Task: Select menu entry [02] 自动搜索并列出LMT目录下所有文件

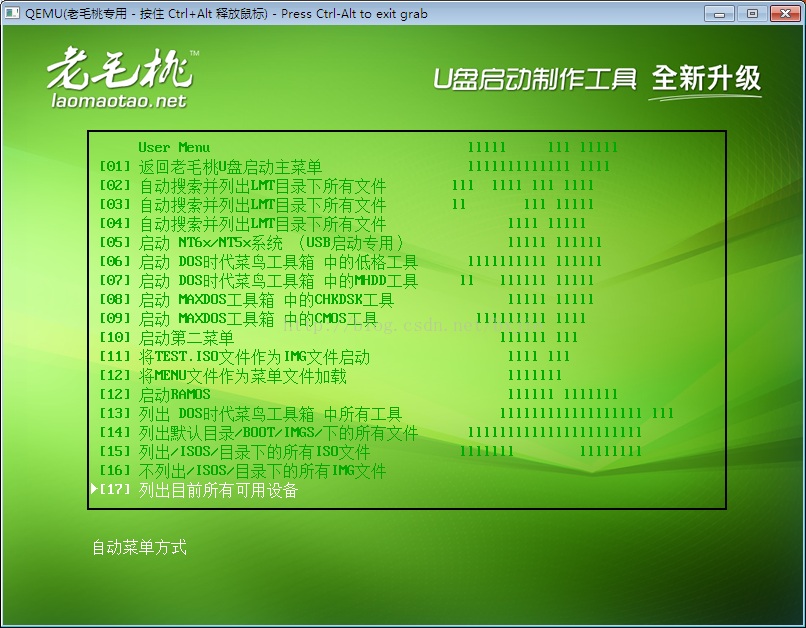Action: (243, 186)
